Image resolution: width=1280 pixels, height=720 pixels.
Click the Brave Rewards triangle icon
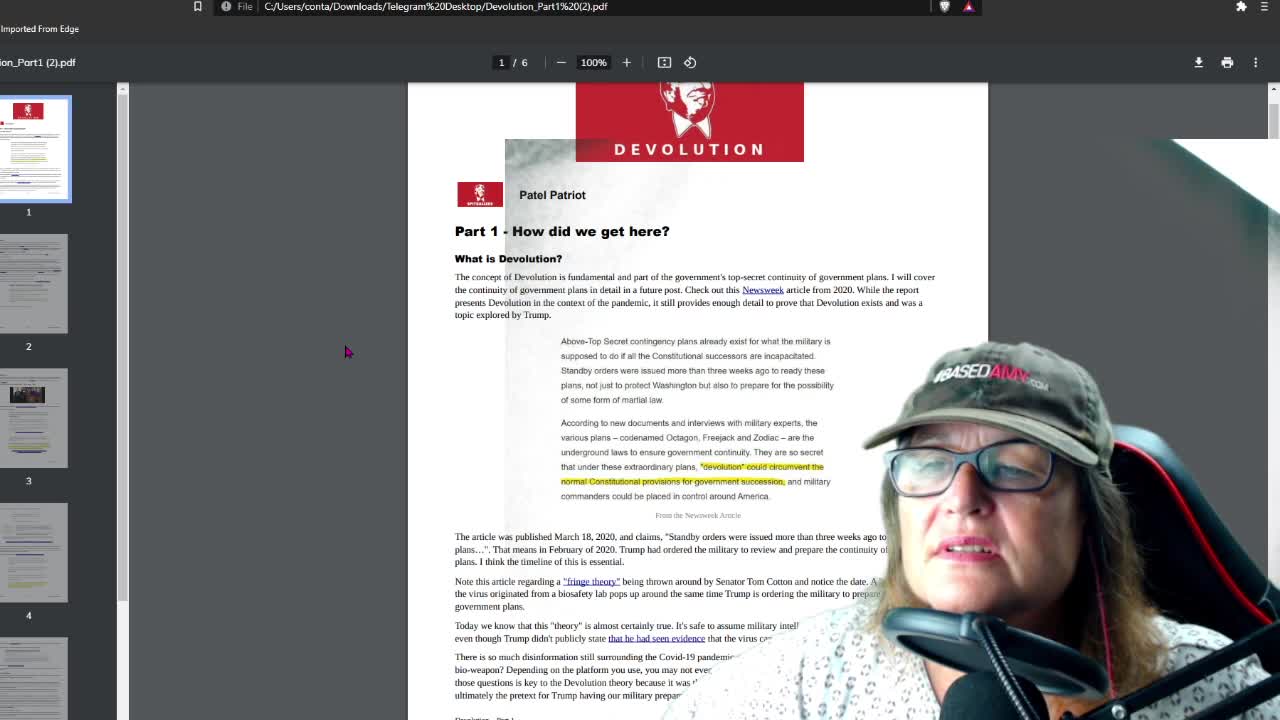point(968,7)
